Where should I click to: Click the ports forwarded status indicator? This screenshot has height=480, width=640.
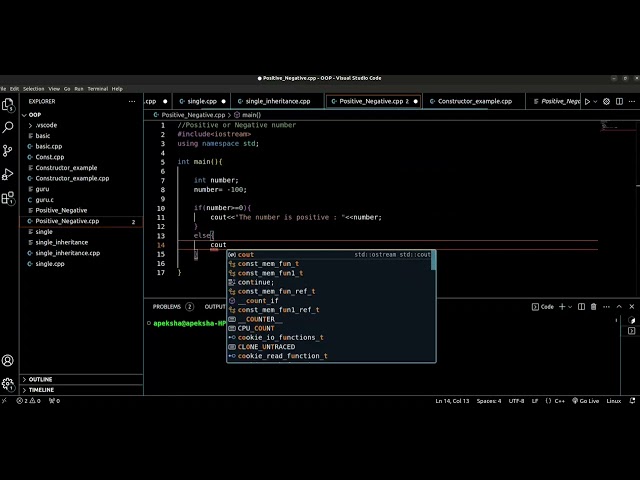(54, 401)
